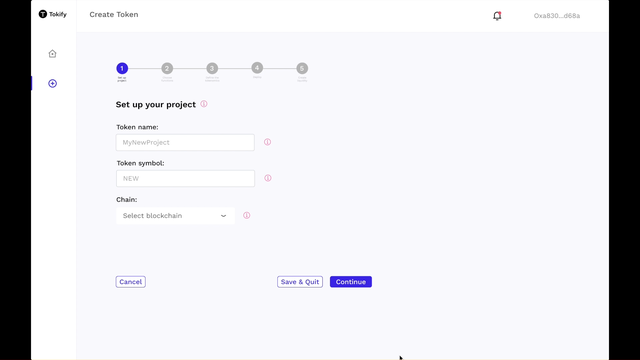Viewport: 640px width, 360px height.
Task: Focus the Token name input field
Action: (x=185, y=142)
